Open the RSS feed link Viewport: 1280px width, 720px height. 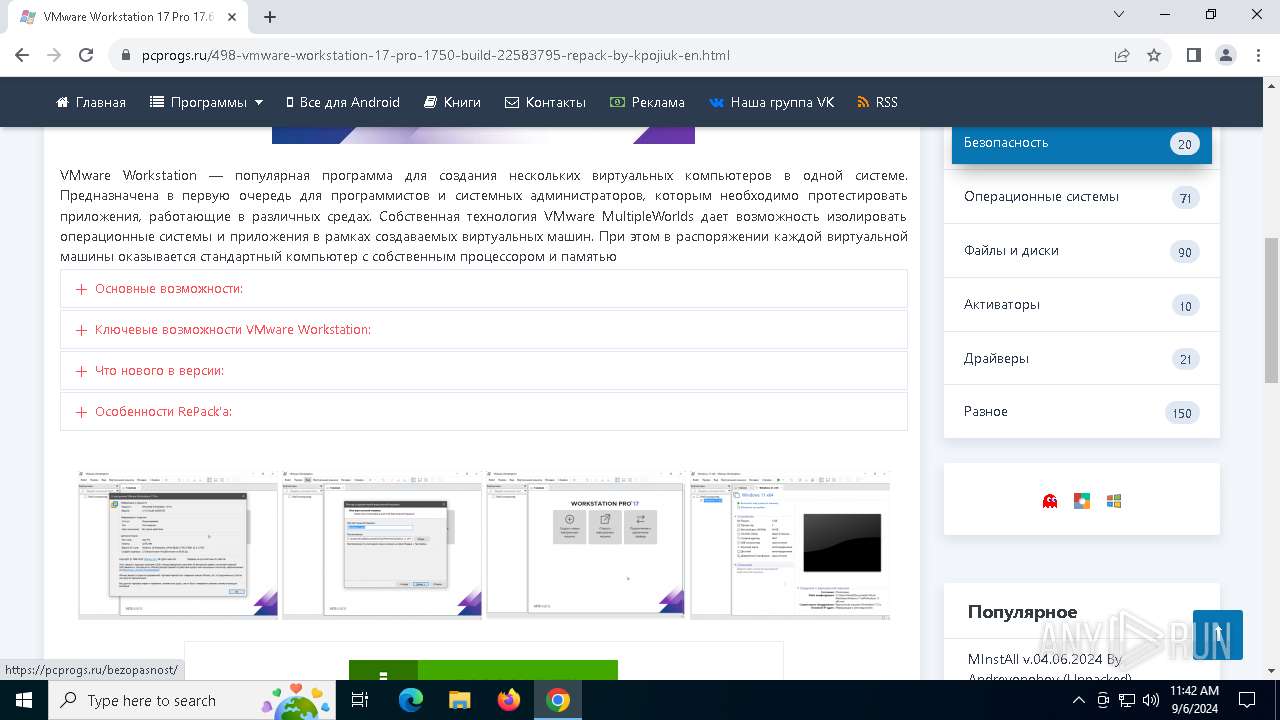point(877,102)
